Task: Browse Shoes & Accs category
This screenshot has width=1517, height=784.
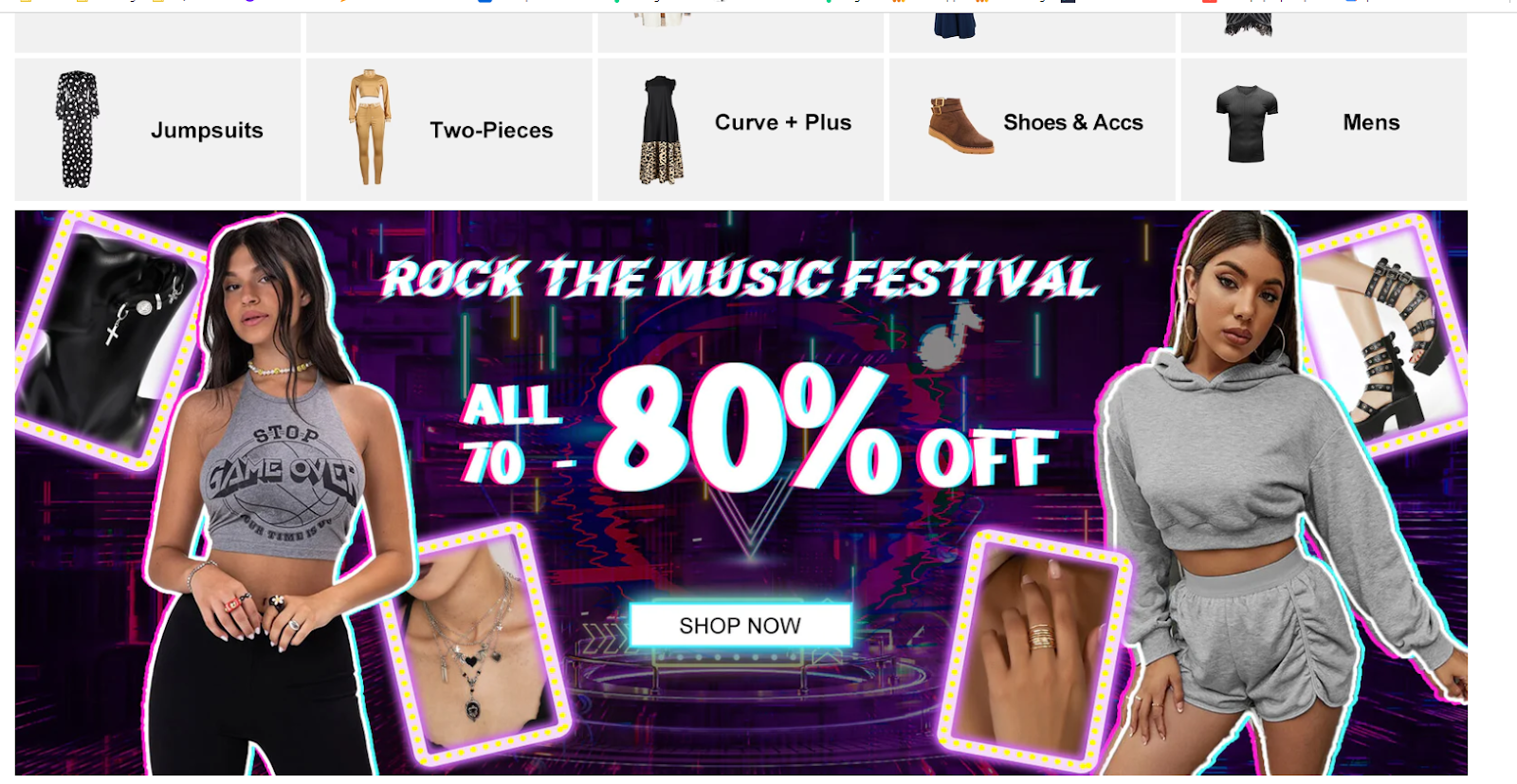Action: coord(1073,123)
